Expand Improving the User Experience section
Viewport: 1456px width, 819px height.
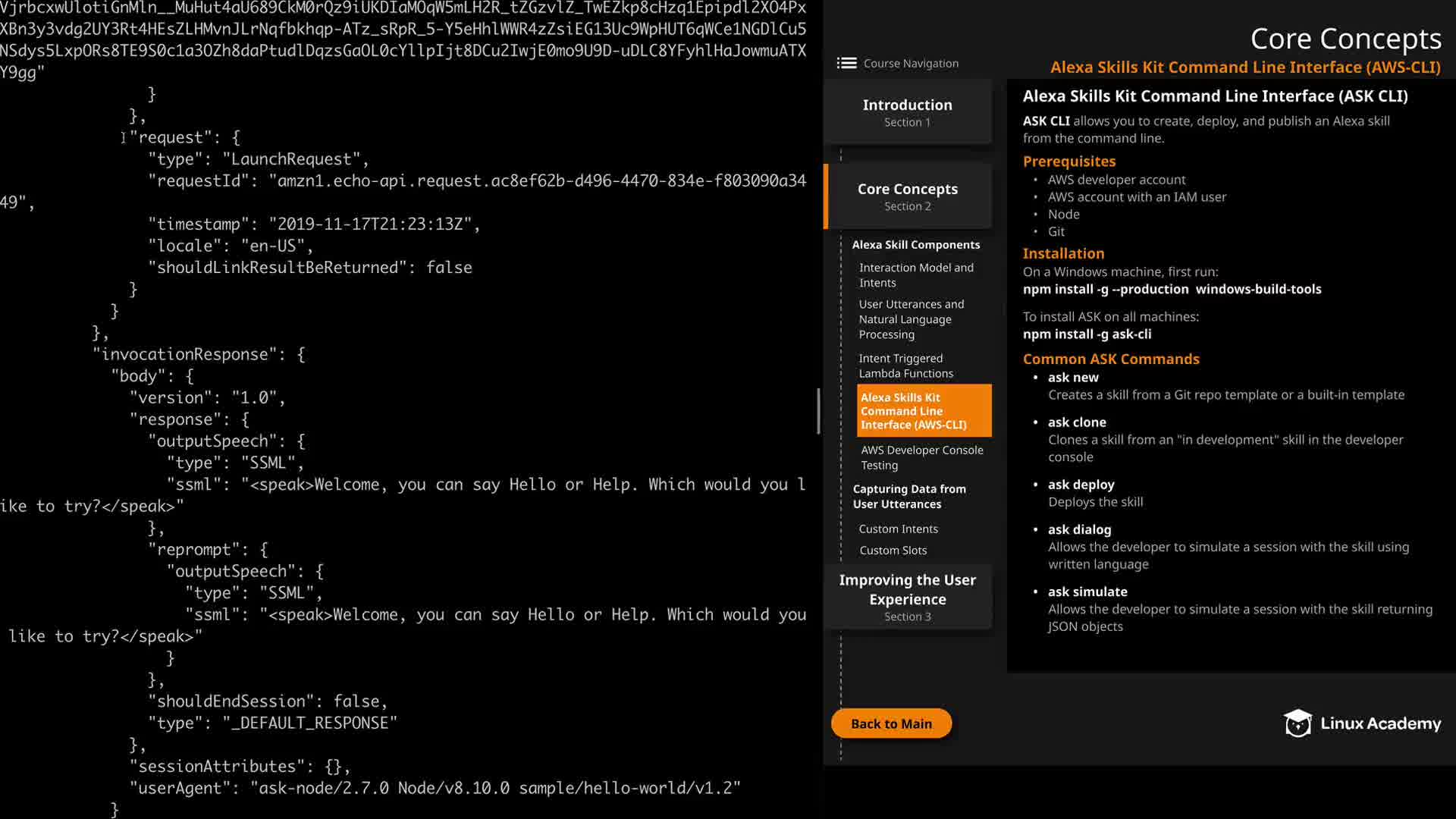[x=907, y=597]
